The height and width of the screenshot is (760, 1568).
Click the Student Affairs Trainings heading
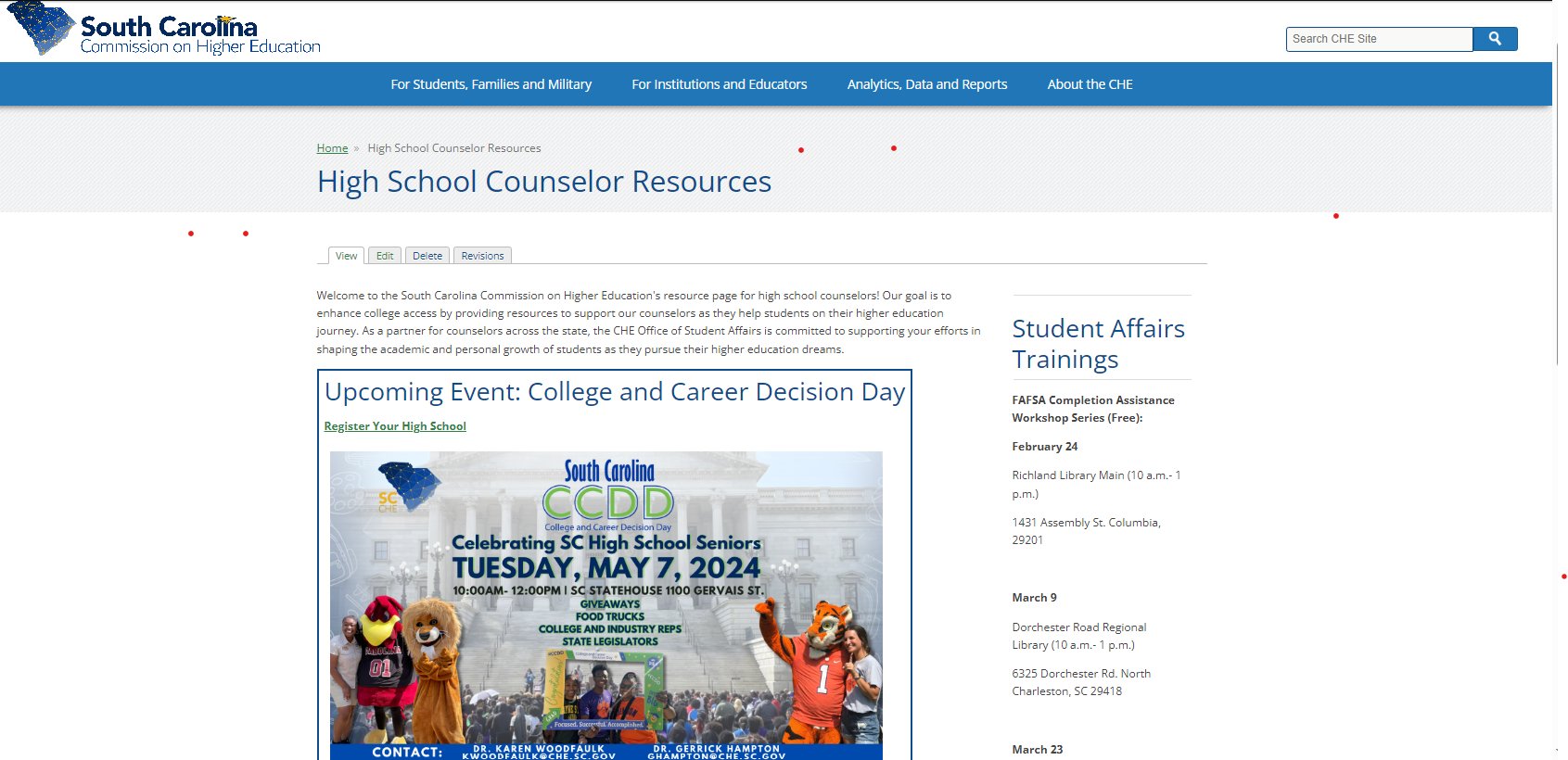[1099, 344]
